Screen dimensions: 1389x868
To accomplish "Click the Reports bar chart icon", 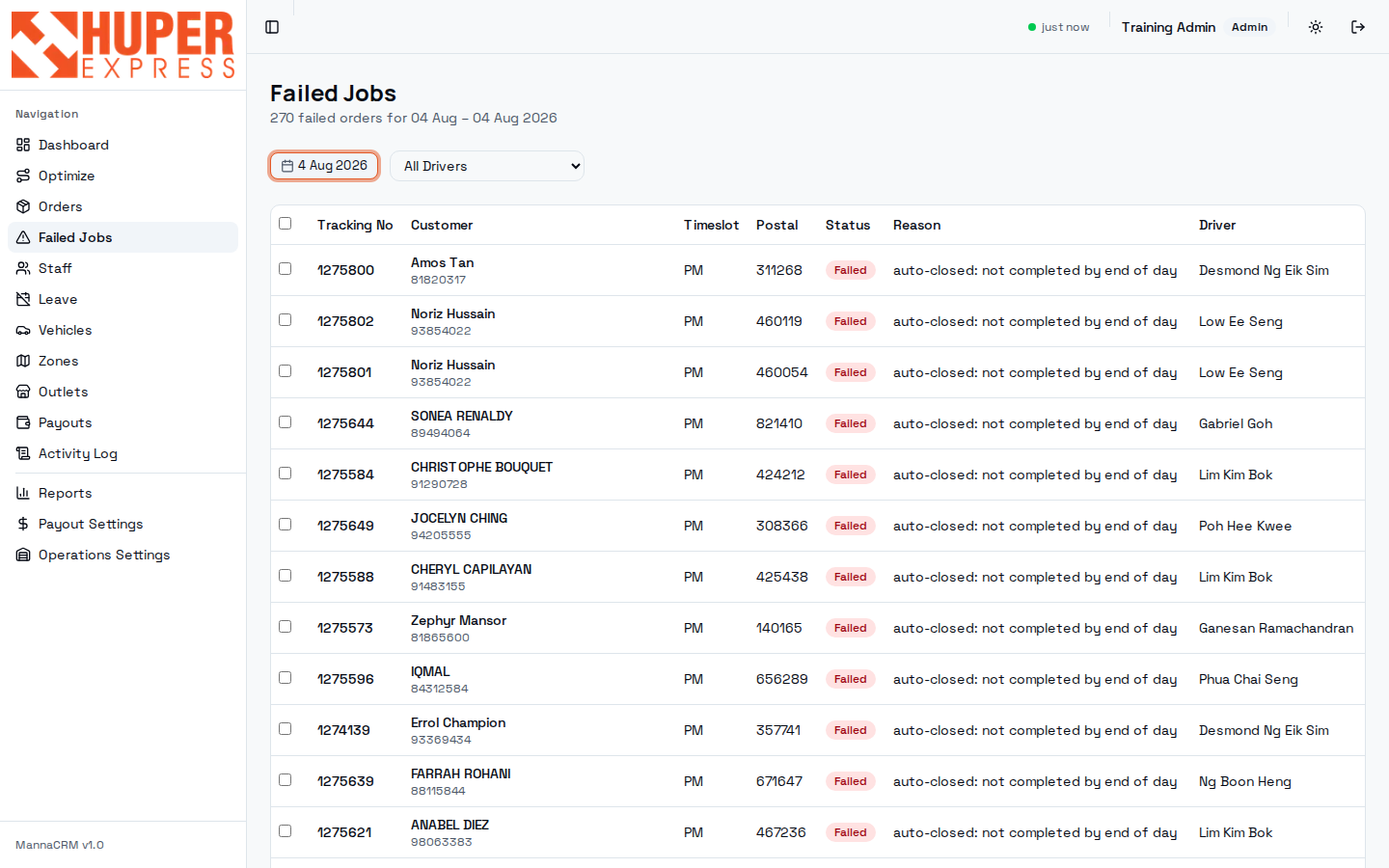I will click(23, 493).
